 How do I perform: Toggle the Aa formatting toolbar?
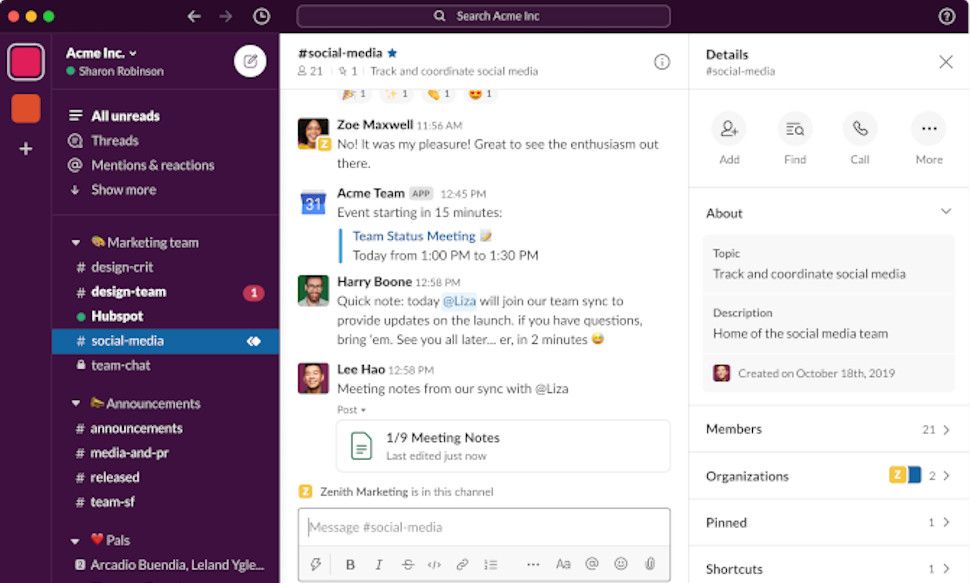(x=563, y=564)
